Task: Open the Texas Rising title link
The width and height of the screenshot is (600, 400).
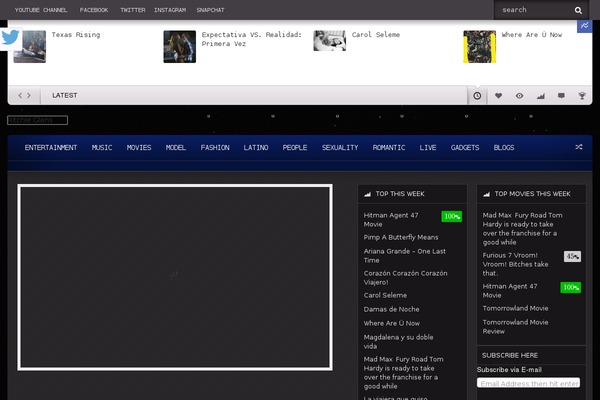Action: 76,35
